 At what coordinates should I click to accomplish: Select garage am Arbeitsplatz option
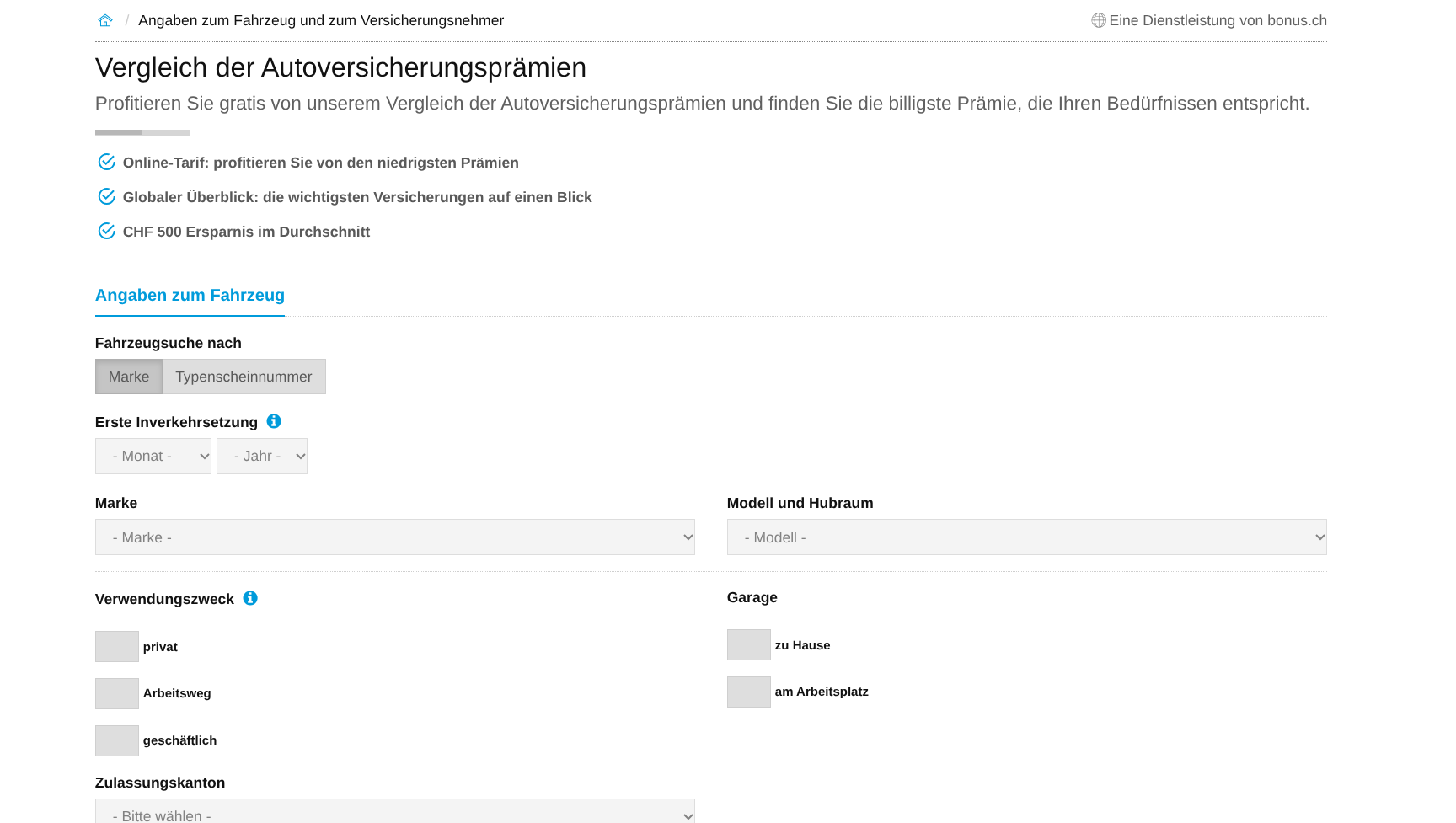coord(749,692)
